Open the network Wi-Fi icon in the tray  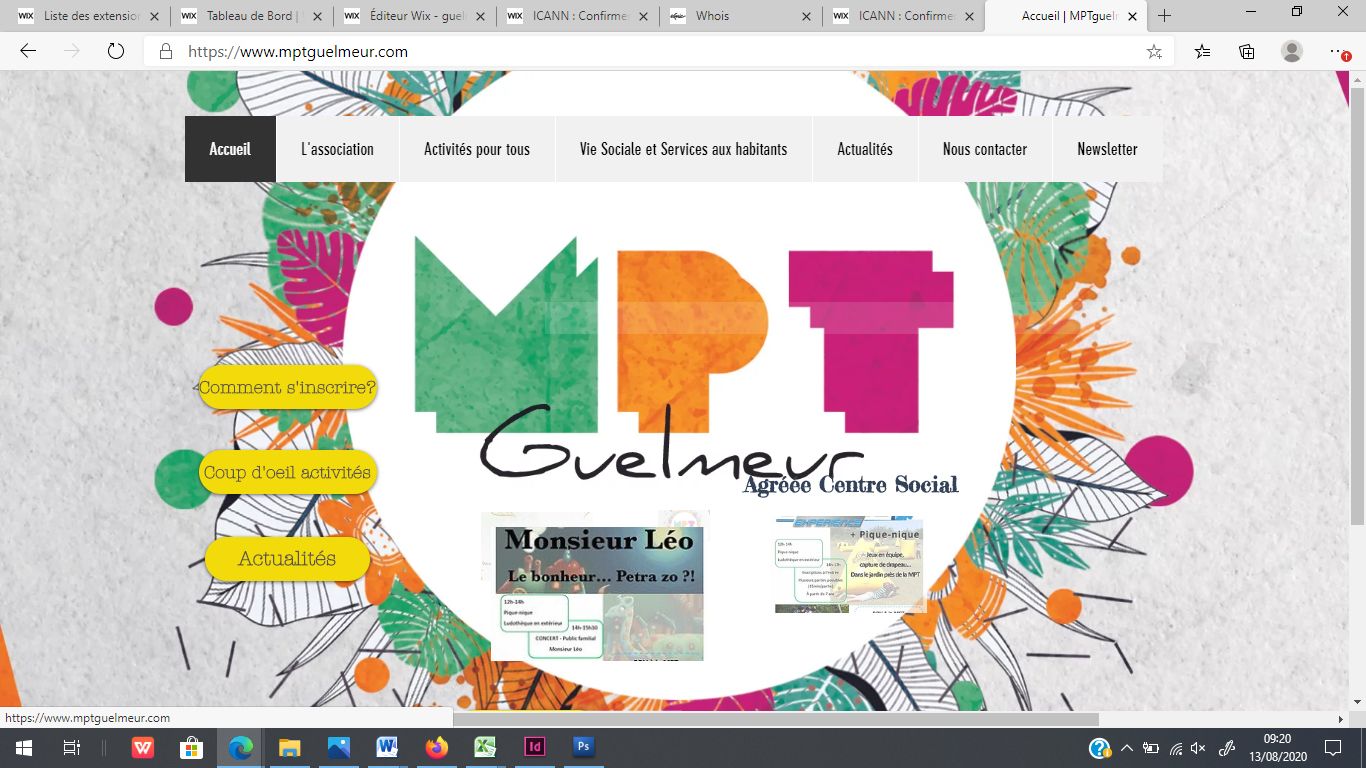[x=1175, y=748]
